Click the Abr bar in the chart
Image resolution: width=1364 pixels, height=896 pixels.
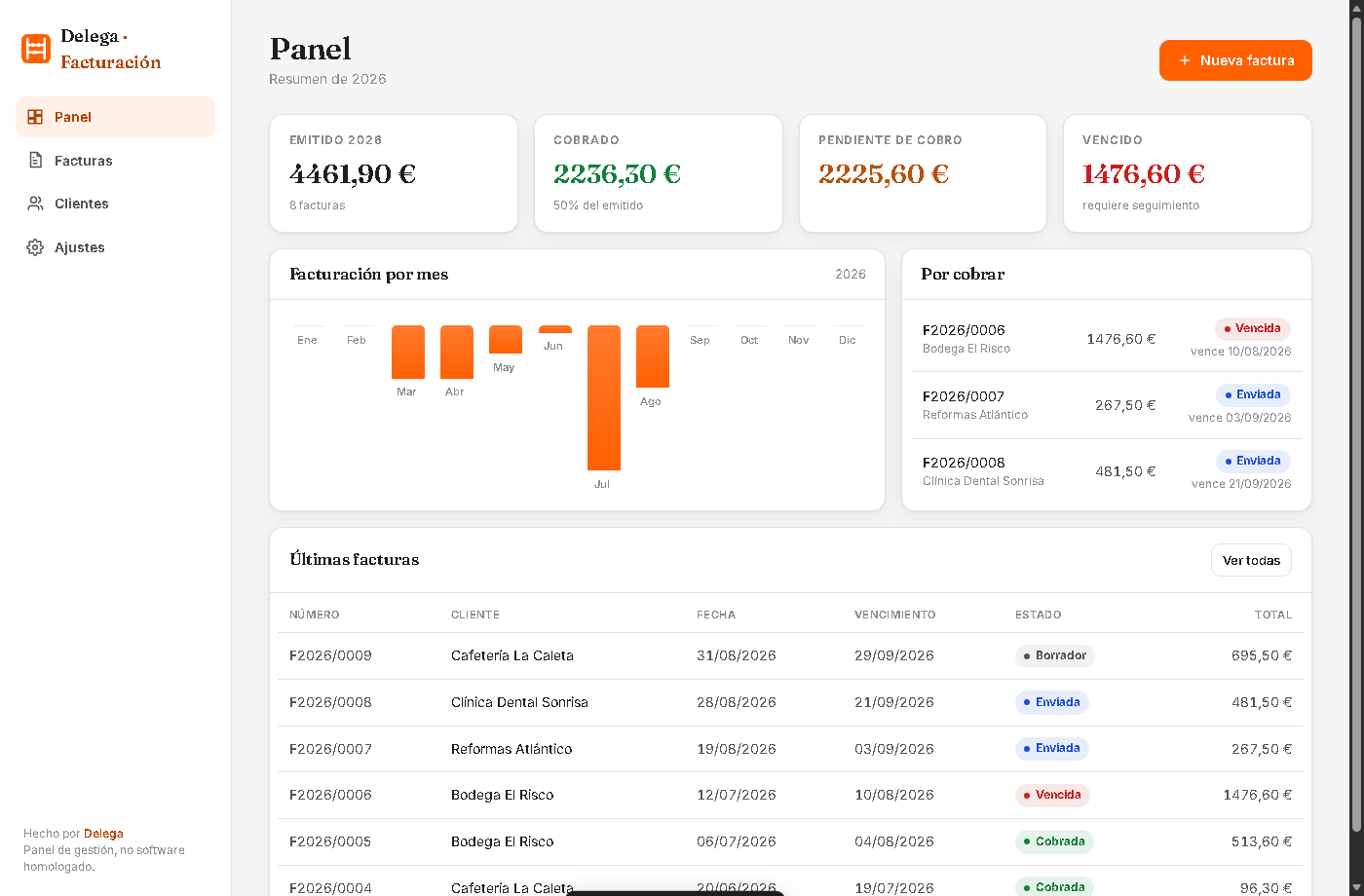[x=457, y=352]
